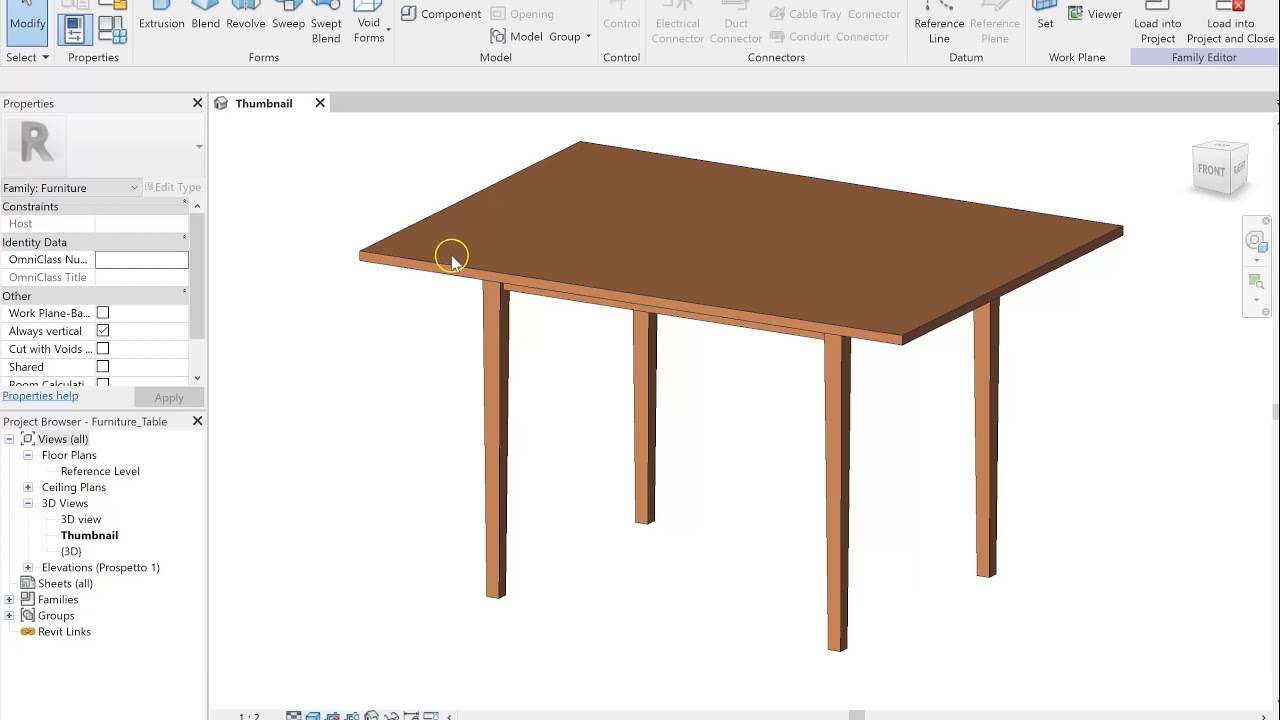Viewport: 1280px width, 720px height.
Task: Activate the Sweep tool
Action: click(288, 16)
